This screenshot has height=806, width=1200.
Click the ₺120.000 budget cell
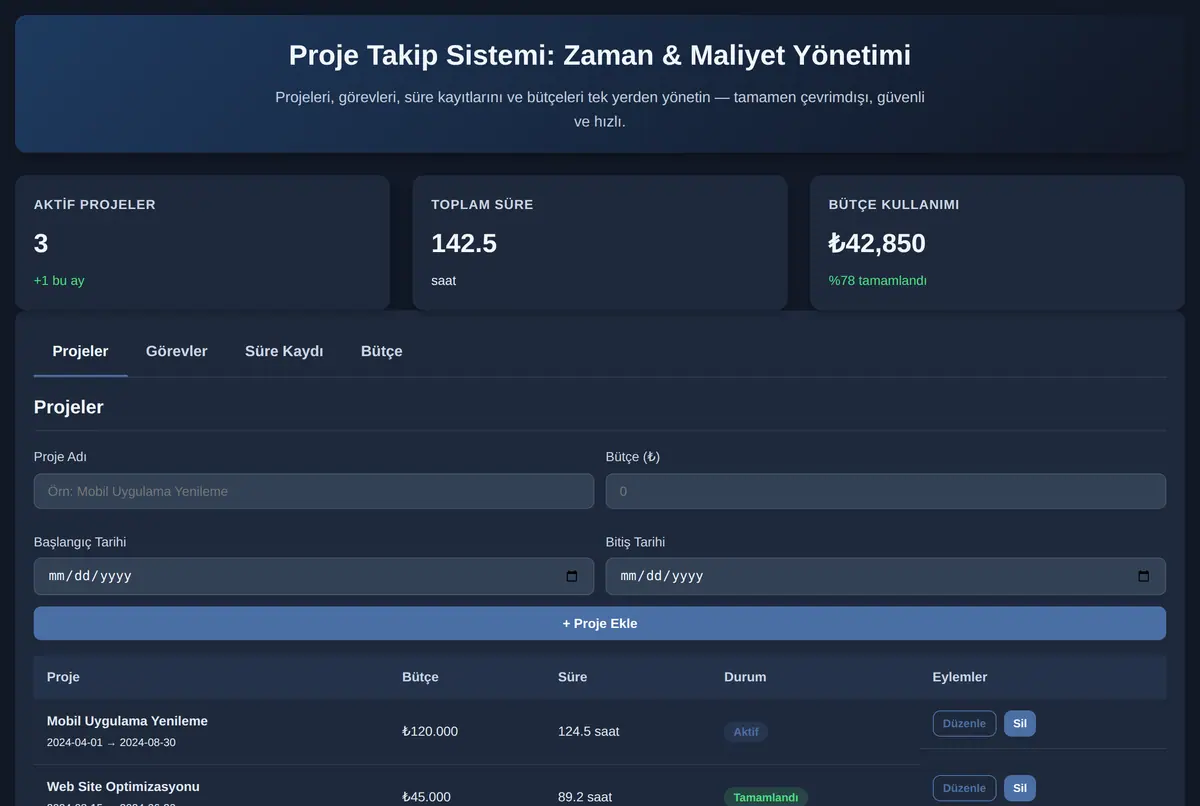(430, 731)
